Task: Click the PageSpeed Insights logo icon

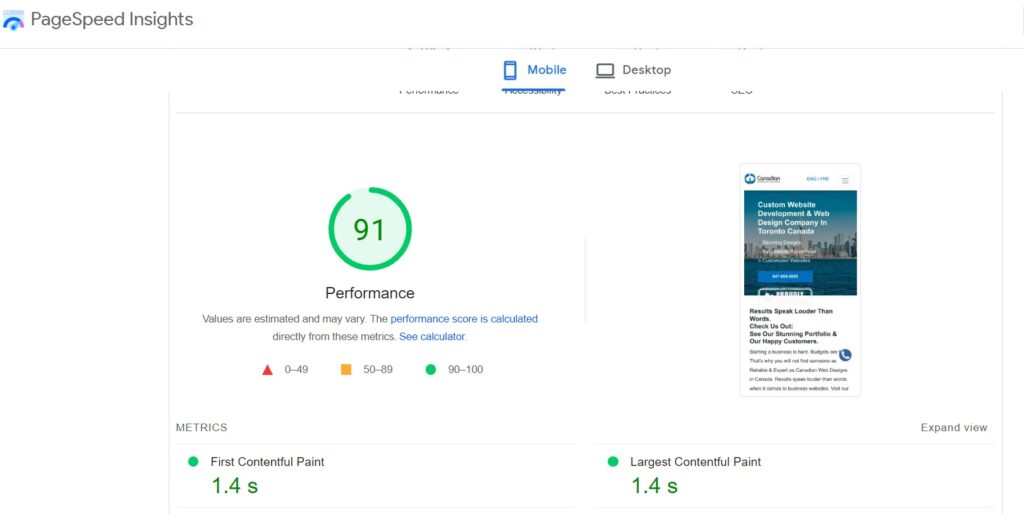Action: [14, 20]
